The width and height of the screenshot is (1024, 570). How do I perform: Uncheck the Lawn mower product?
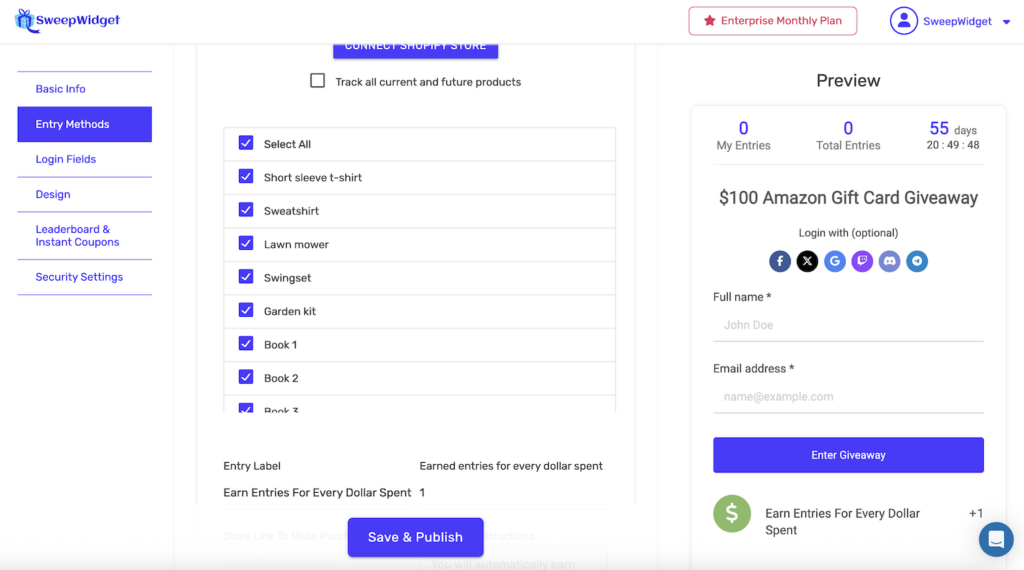[x=246, y=243]
